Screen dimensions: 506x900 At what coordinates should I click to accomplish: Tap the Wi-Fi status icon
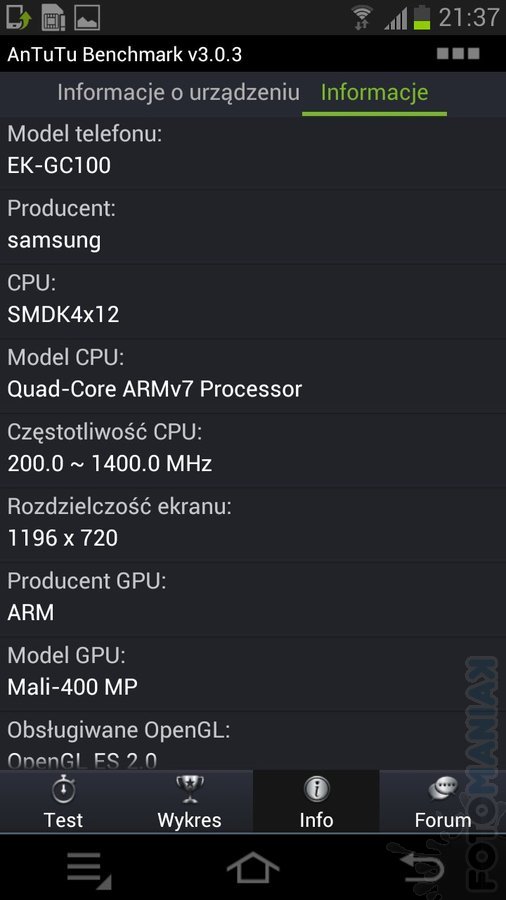click(x=362, y=17)
